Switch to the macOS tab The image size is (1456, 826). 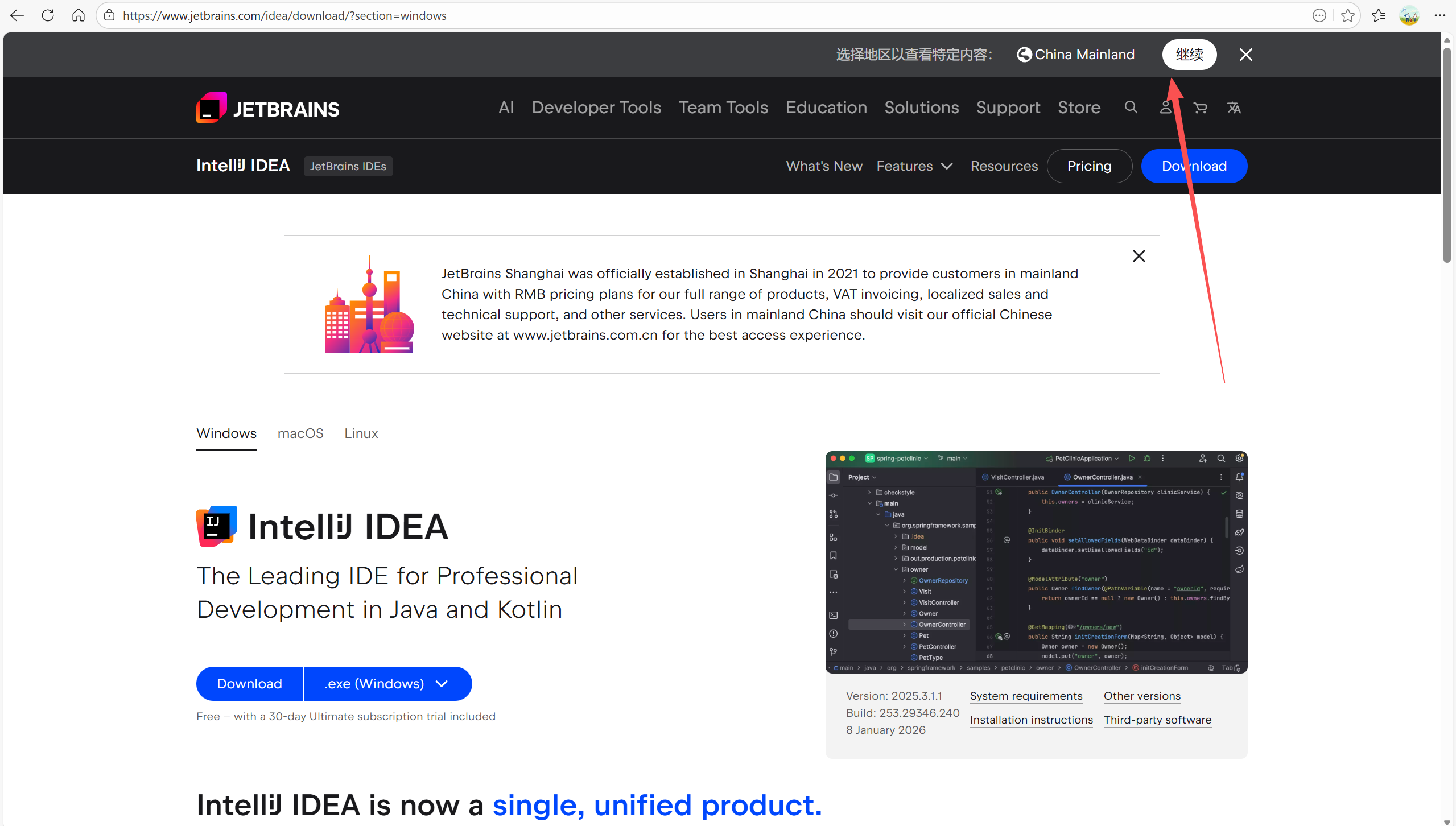coord(300,433)
